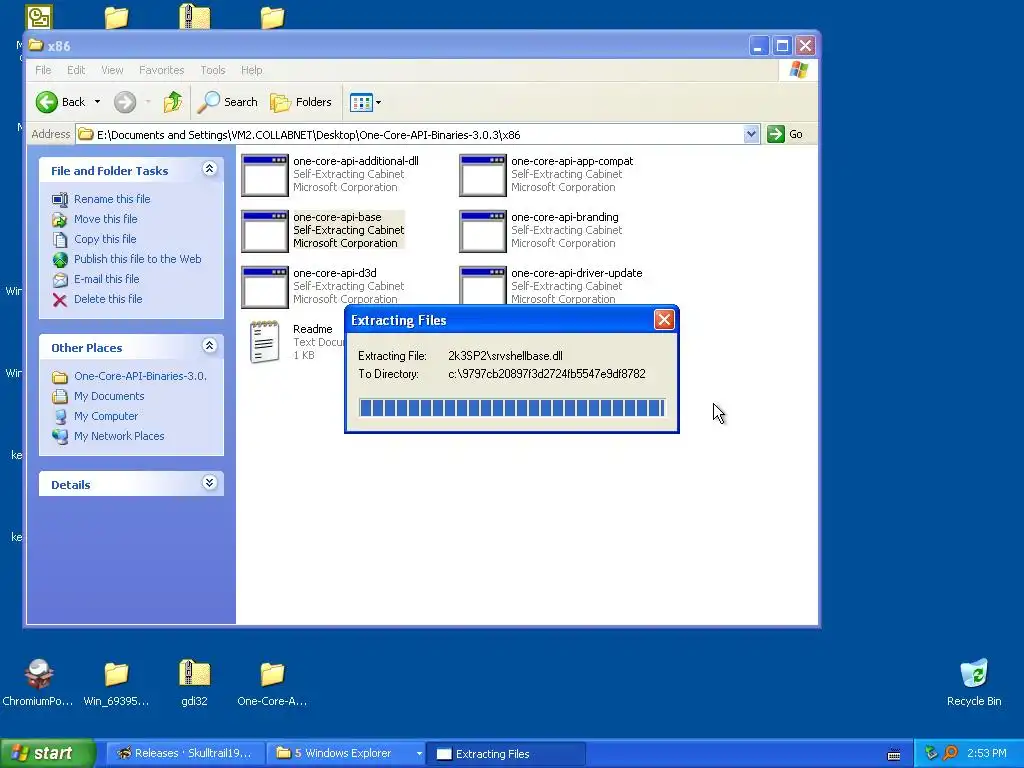Click the extraction progress bar
The image size is (1024, 768).
pyautogui.click(x=512, y=408)
